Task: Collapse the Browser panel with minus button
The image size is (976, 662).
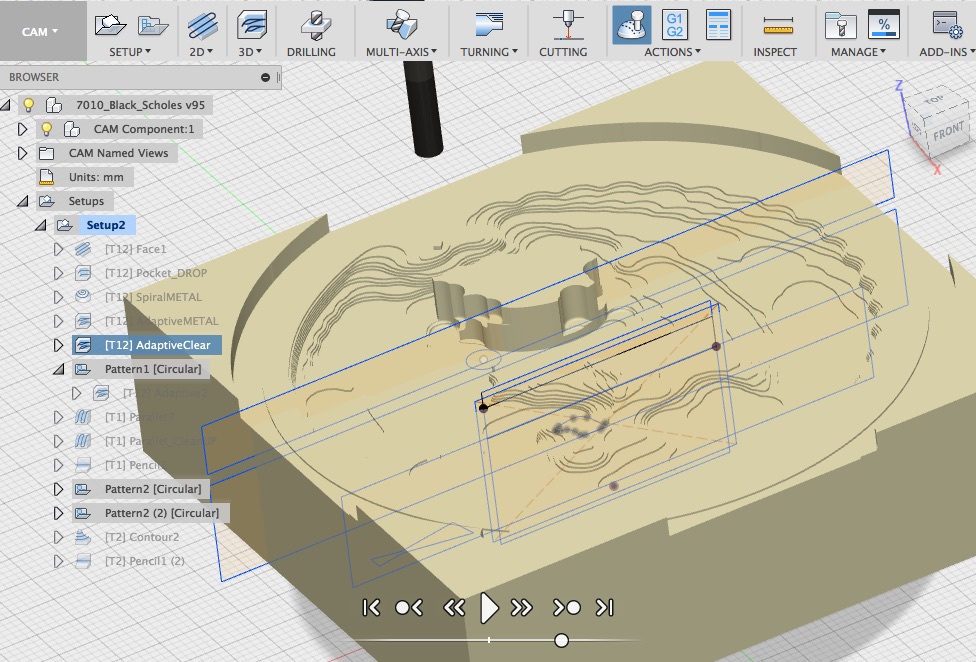Action: click(x=265, y=77)
